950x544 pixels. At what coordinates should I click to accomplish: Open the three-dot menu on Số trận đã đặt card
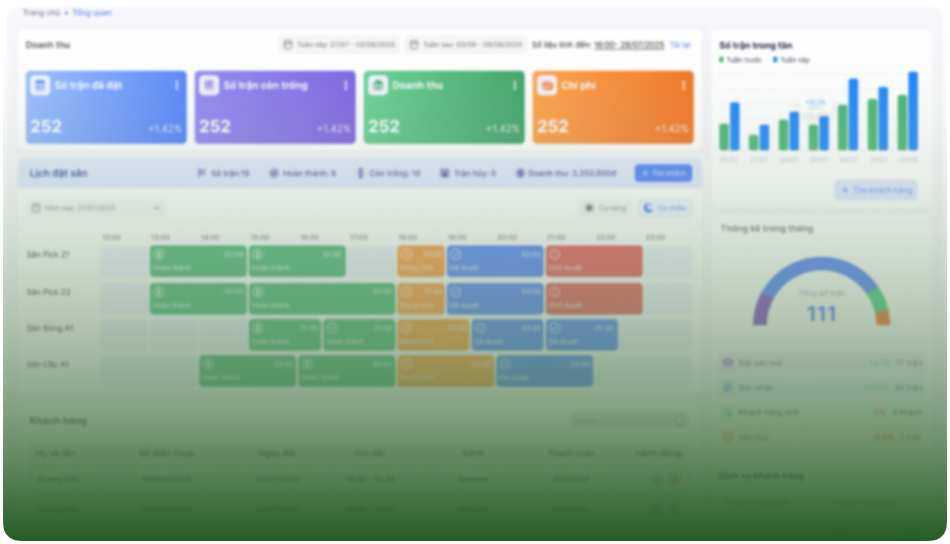(177, 85)
